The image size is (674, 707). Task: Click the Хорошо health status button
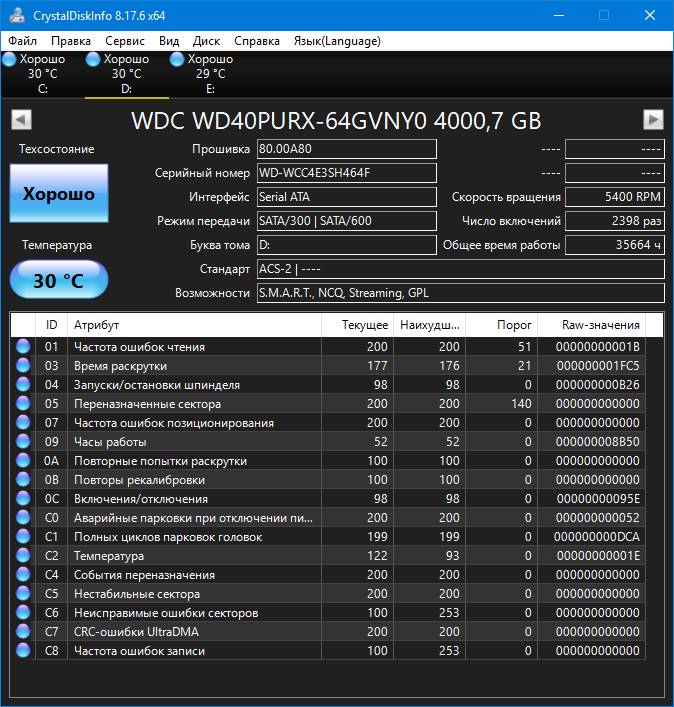[59, 194]
